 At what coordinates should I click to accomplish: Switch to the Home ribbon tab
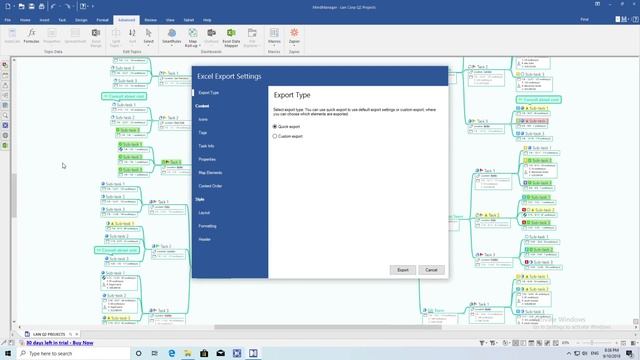[25, 20]
